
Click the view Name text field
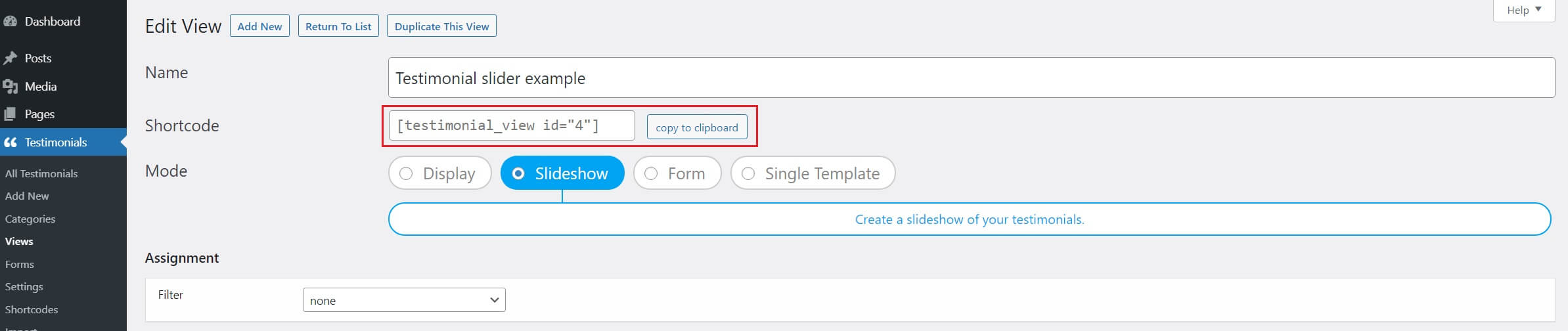coord(972,77)
